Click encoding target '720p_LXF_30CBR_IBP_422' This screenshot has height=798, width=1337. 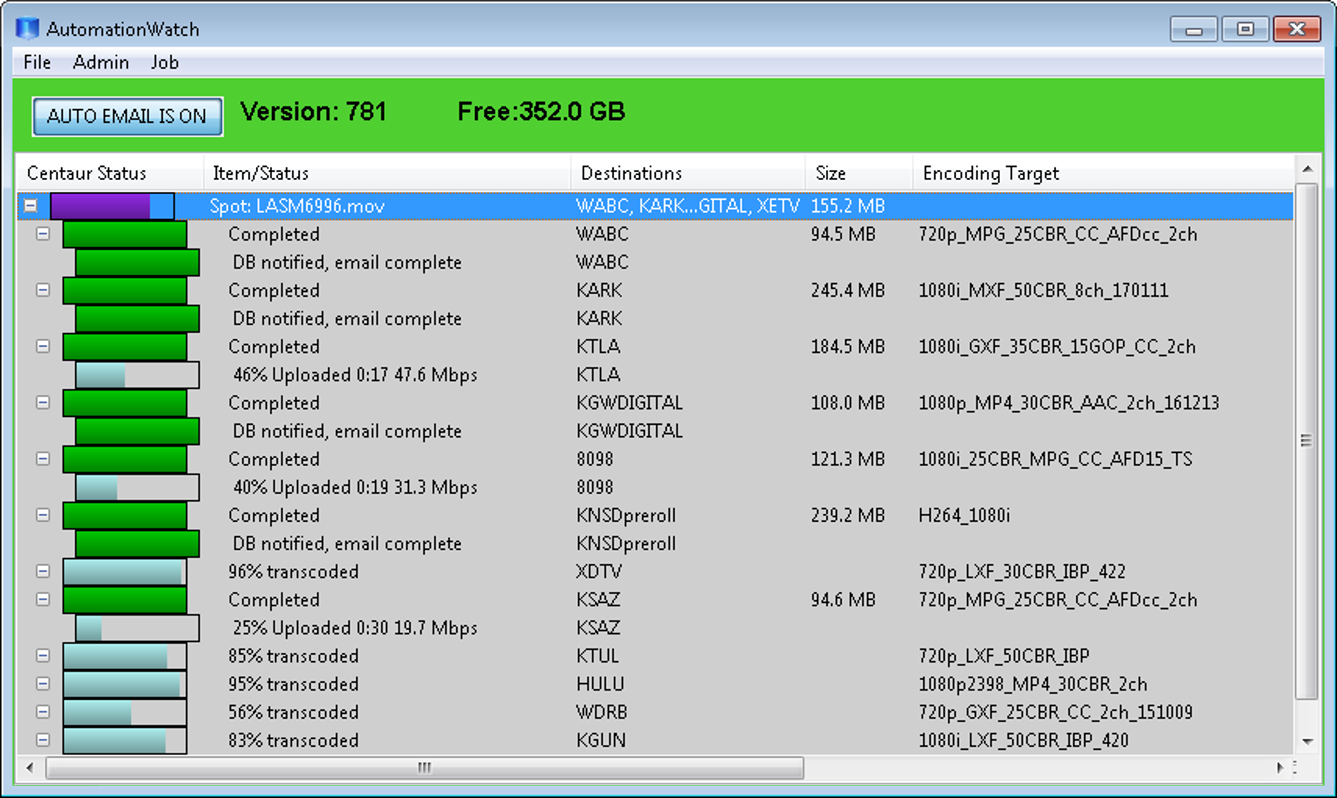[x=1022, y=572]
